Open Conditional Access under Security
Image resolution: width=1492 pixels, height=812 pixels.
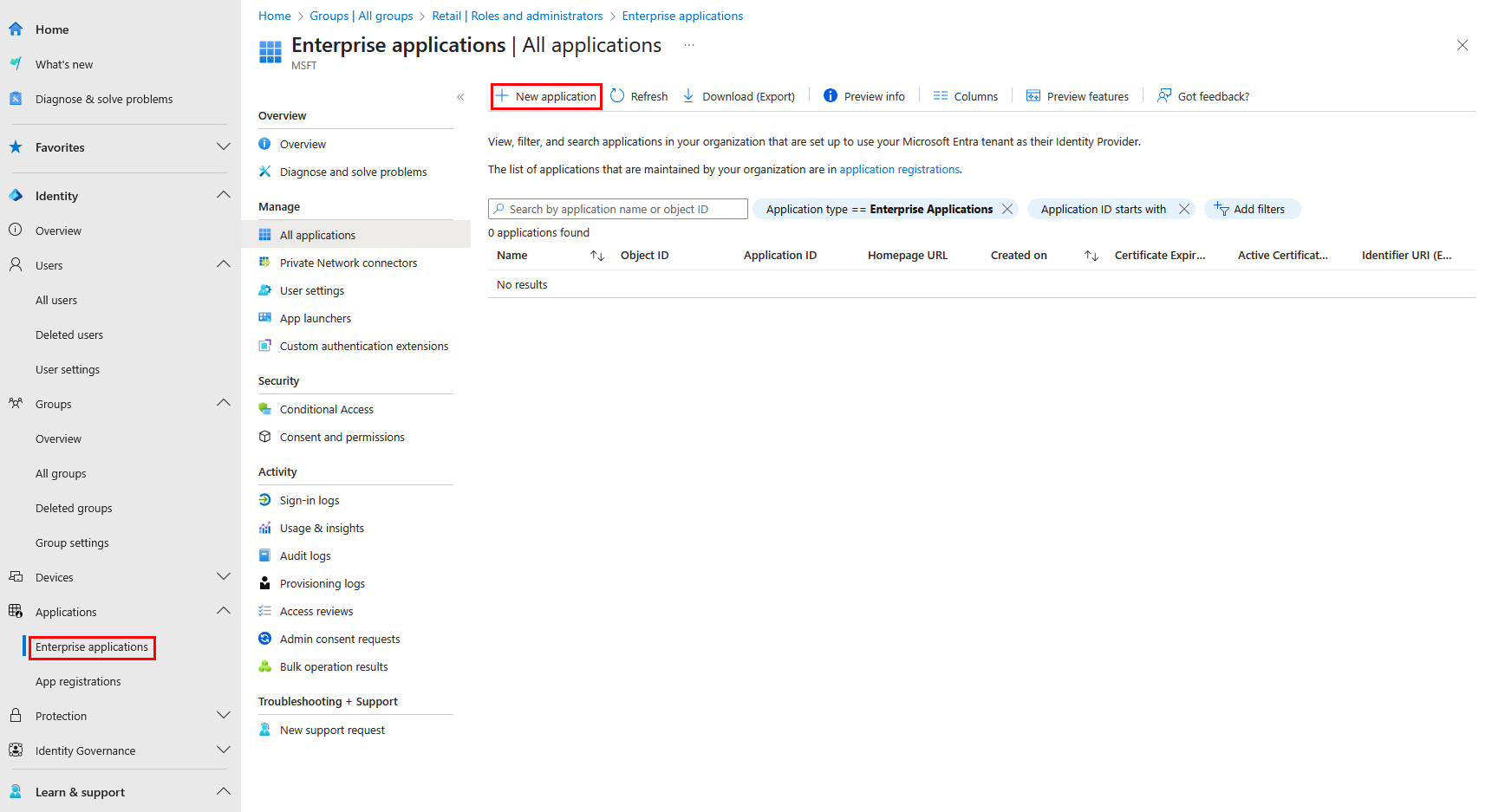(326, 409)
